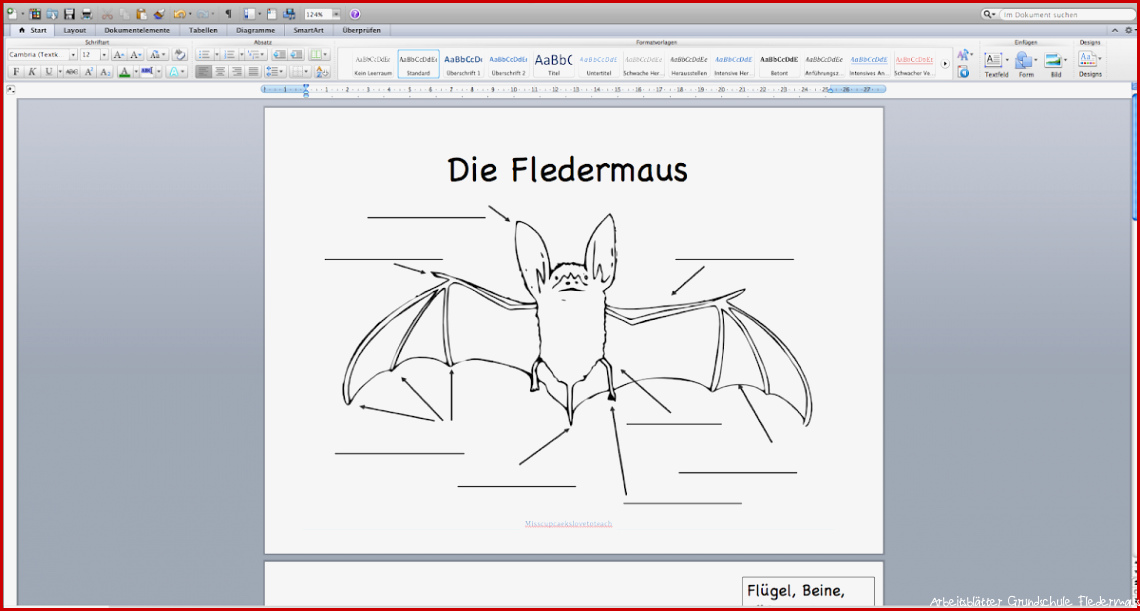Image resolution: width=1140 pixels, height=611 pixels.
Task: Switch to the Layout tab
Action: pos(75,31)
